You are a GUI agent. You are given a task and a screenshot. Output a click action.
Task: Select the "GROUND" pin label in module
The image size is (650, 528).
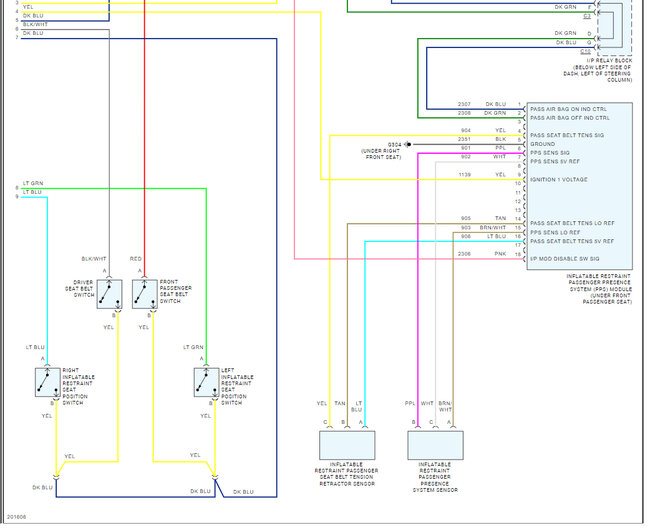coord(543,144)
